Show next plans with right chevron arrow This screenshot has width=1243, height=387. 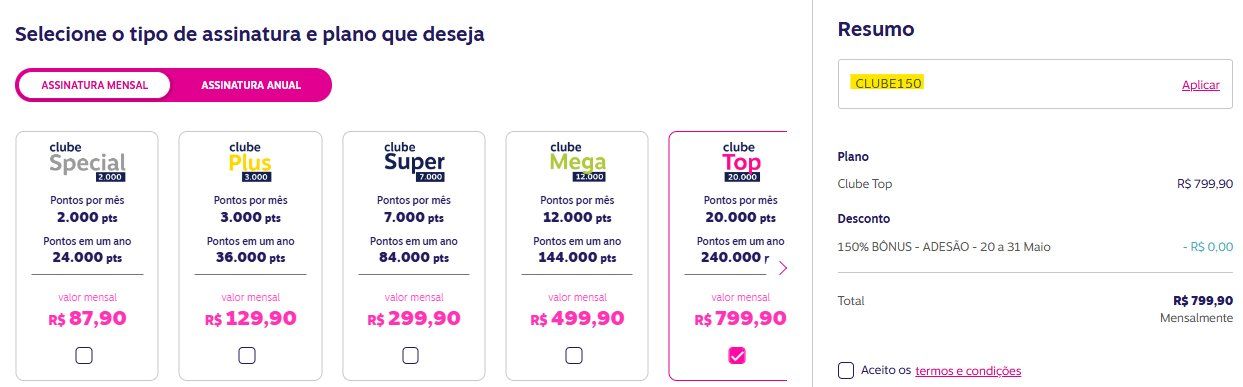783,268
